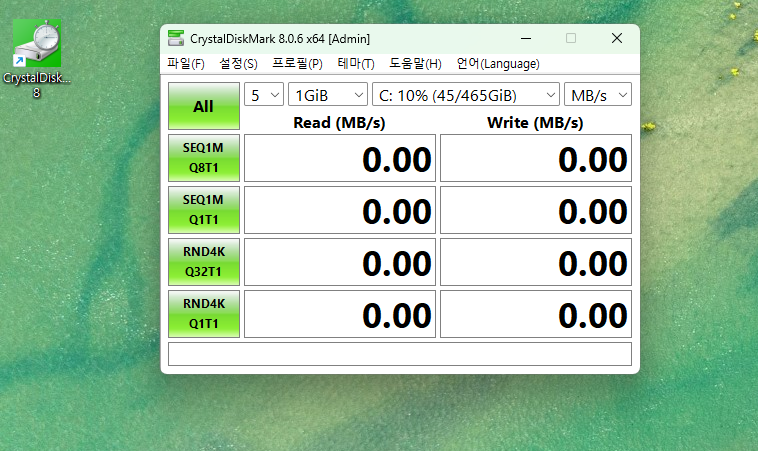Run the SEQ1M Q8T1 test

(x=203, y=158)
